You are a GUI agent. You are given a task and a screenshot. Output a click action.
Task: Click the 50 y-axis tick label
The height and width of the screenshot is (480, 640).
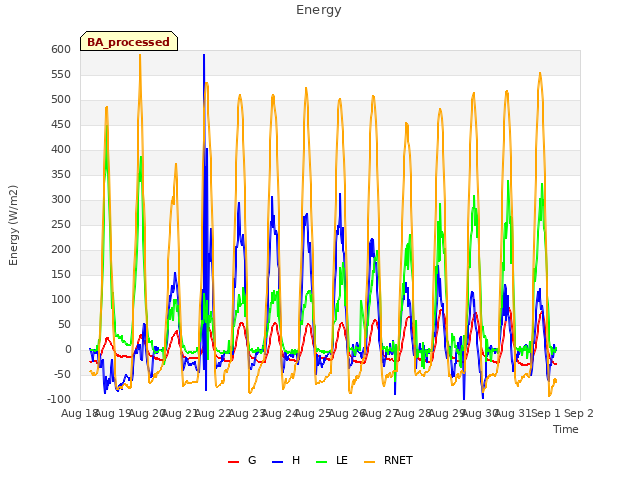[64, 324]
